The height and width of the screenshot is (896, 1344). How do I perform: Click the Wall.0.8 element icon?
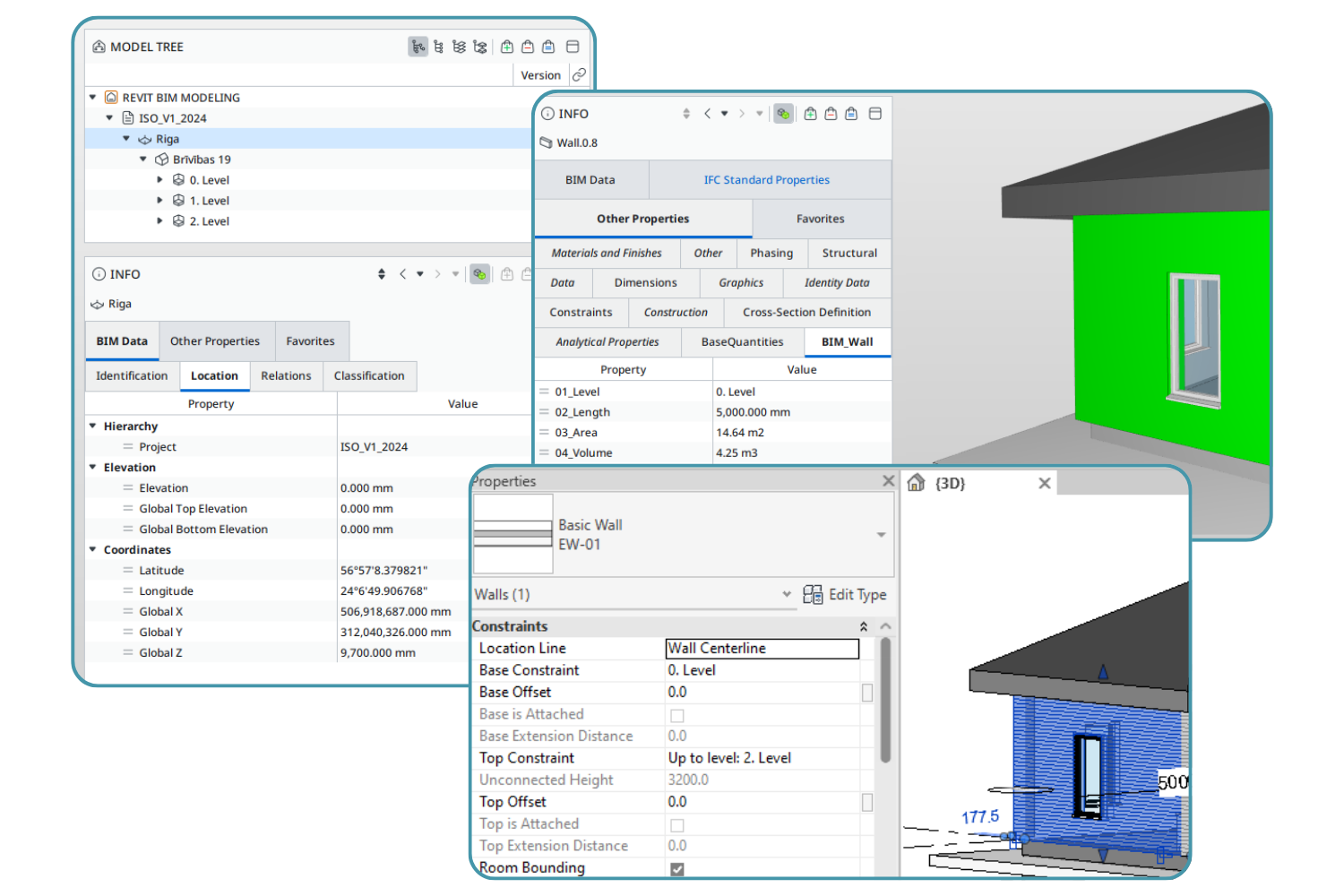click(x=546, y=142)
